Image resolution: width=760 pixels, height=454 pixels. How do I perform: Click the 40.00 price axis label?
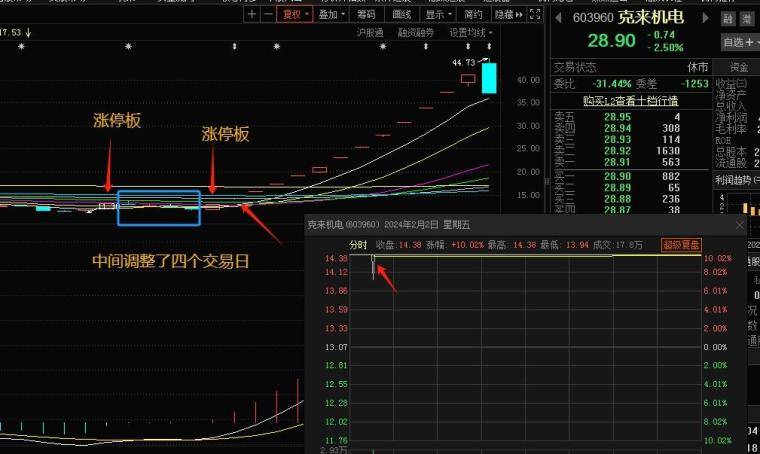pos(528,80)
